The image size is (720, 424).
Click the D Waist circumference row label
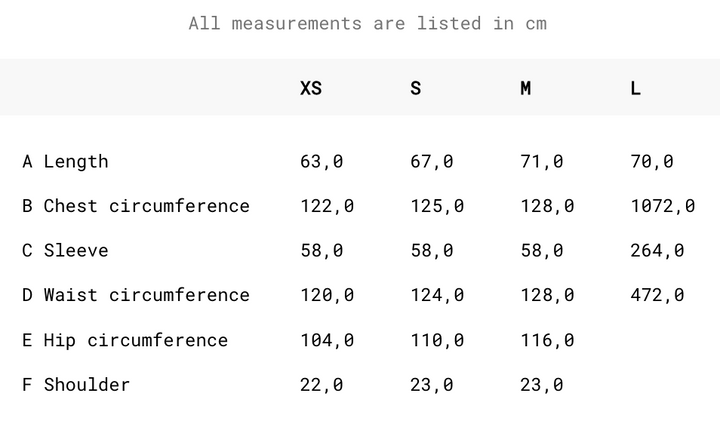(x=136, y=295)
